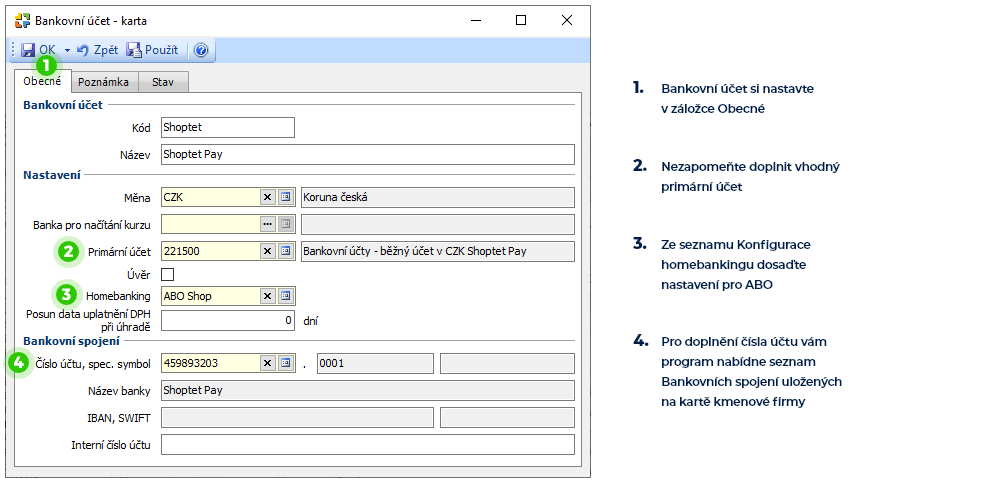This screenshot has height=482, width=984.
Task: Click the application icon in title bar
Action: [22, 21]
